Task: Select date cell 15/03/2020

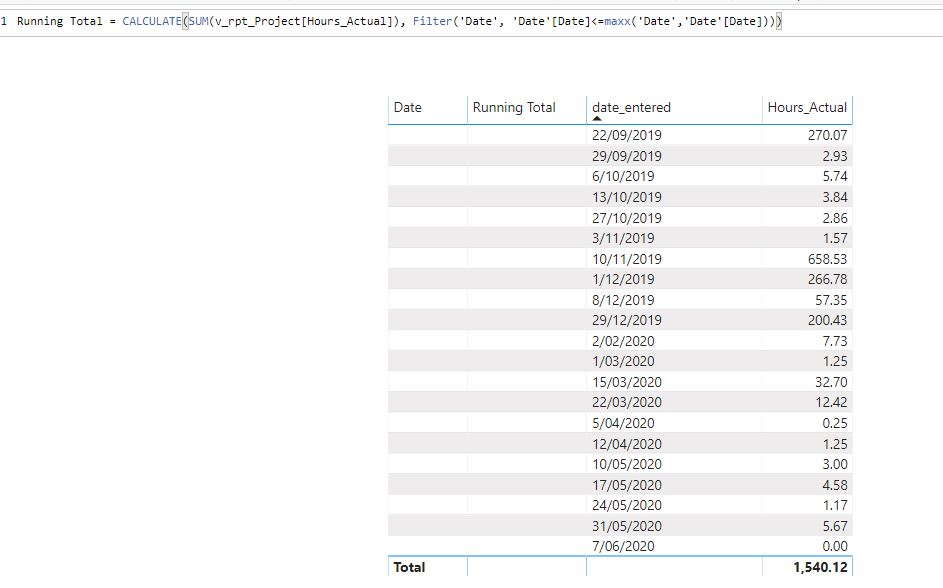Action: [x=626, y=382]
